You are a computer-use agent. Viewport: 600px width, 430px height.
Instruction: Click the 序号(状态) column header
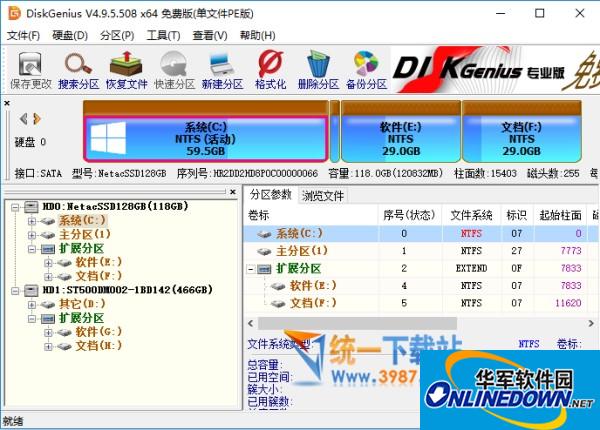tap(410, 215)
